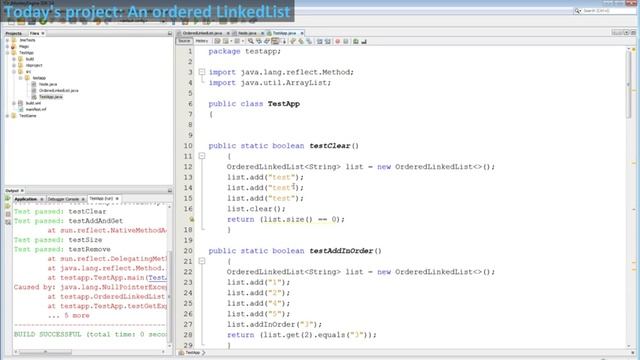Click the hint bulb on line 17
Viewport: 640px width, 360px height.
click(191, 220)
